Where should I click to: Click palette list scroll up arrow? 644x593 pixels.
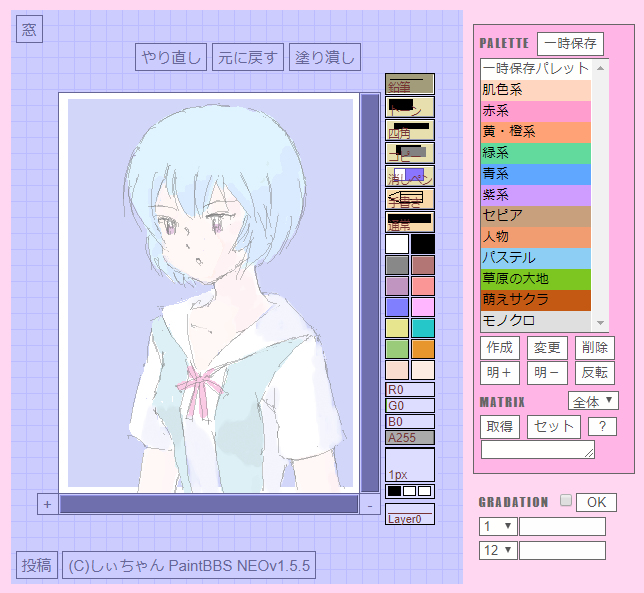pos(600,68)
